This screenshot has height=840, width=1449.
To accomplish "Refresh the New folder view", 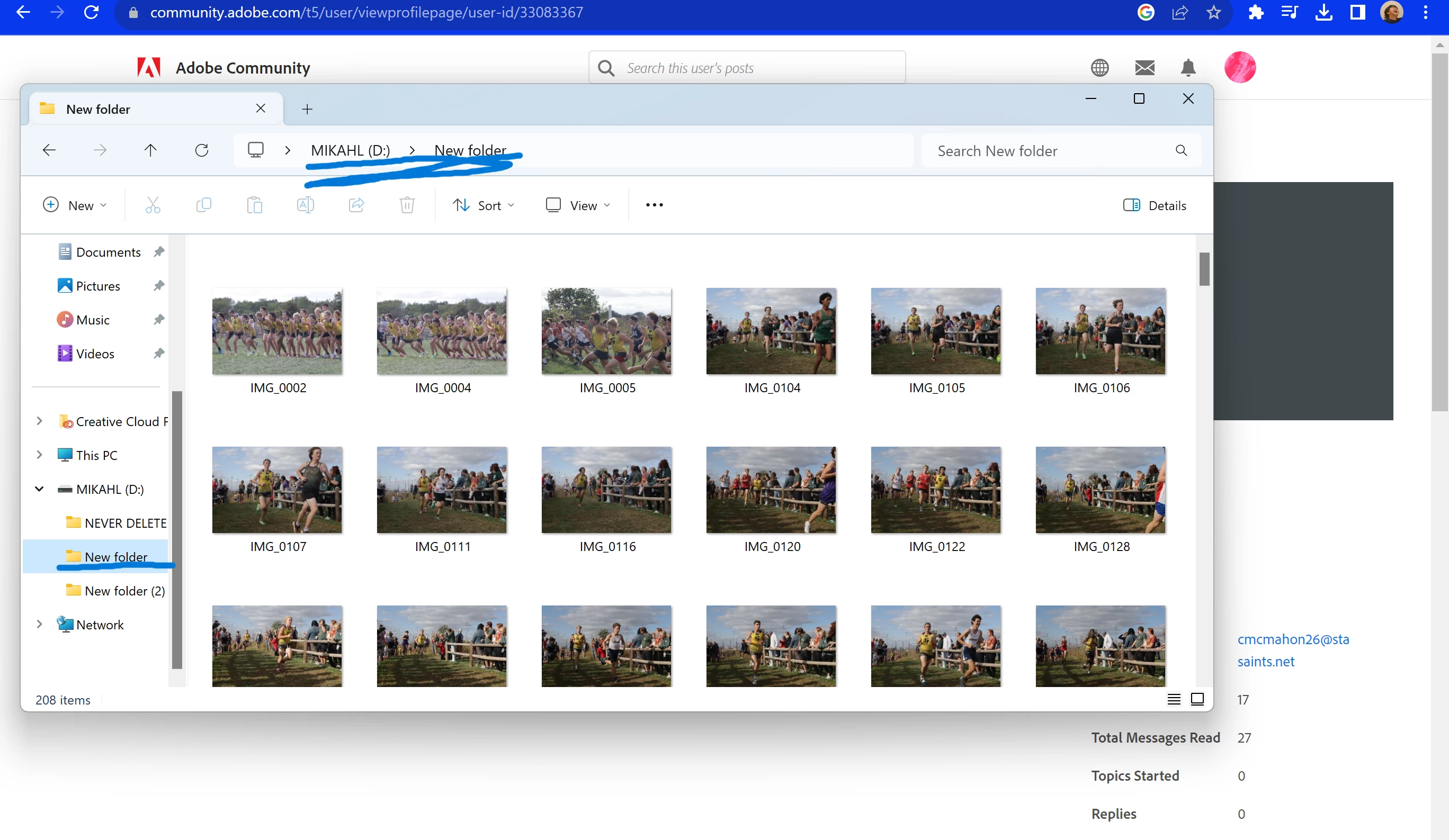I will 202,150.
